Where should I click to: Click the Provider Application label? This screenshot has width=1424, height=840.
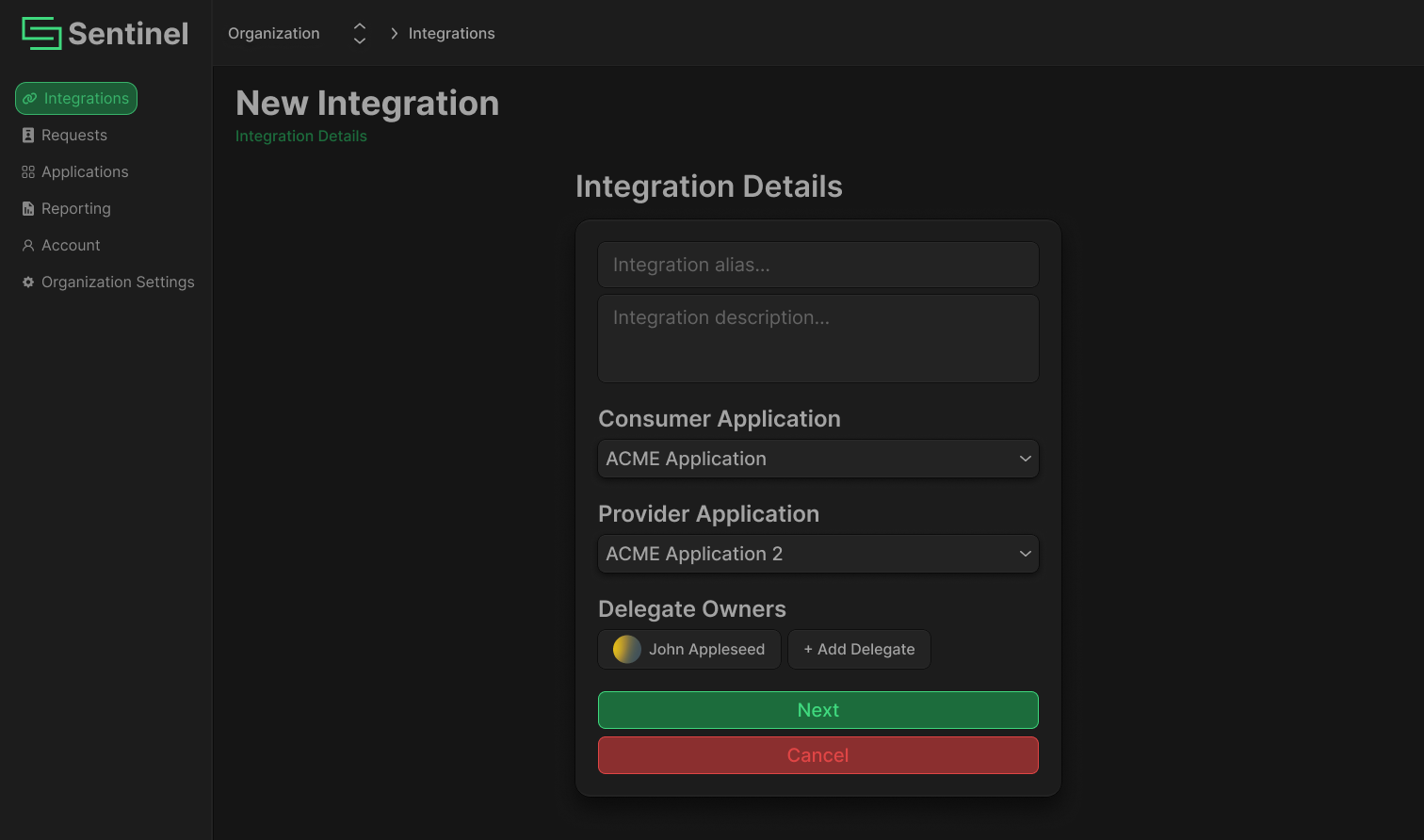[x=709, y=514]
